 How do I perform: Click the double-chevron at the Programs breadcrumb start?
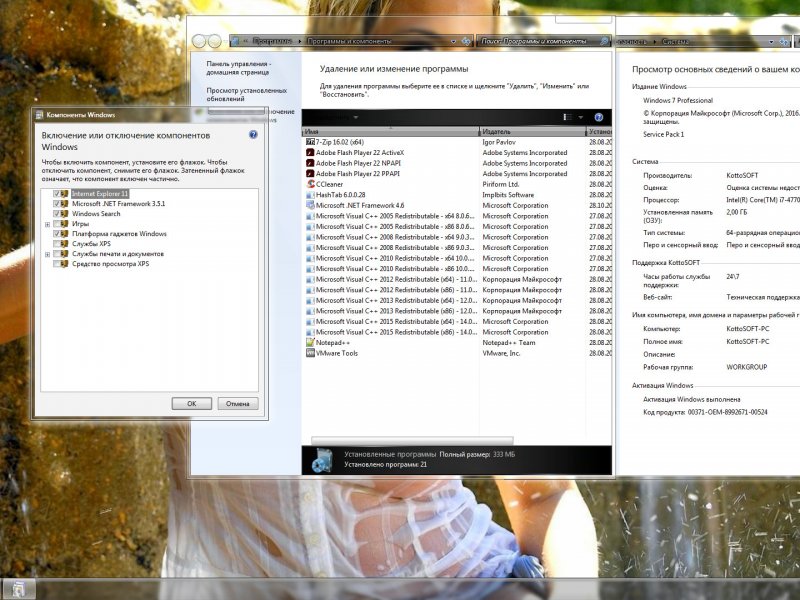245,41
